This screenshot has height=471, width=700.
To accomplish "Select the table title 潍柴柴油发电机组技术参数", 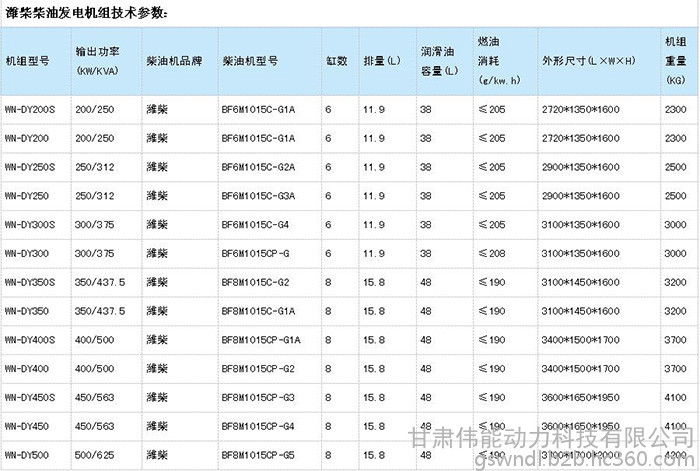I will (x=86, y=13).
